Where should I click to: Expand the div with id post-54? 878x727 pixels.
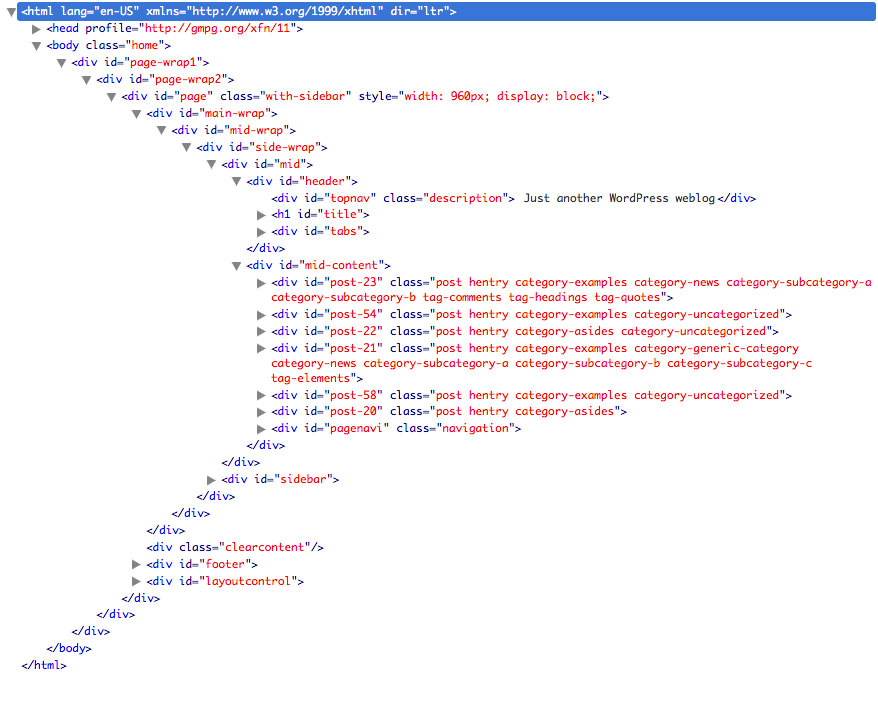click(x=261, y=314)
